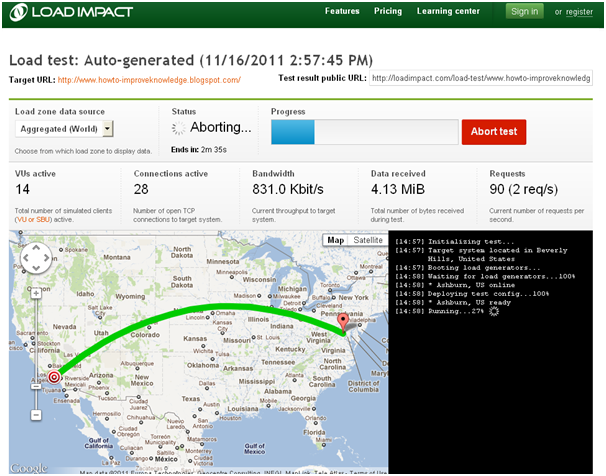606x476 pixels.
Task: Click the 'Initializing test...' log line
Action: pyautogui.click(x=454, y=242)
